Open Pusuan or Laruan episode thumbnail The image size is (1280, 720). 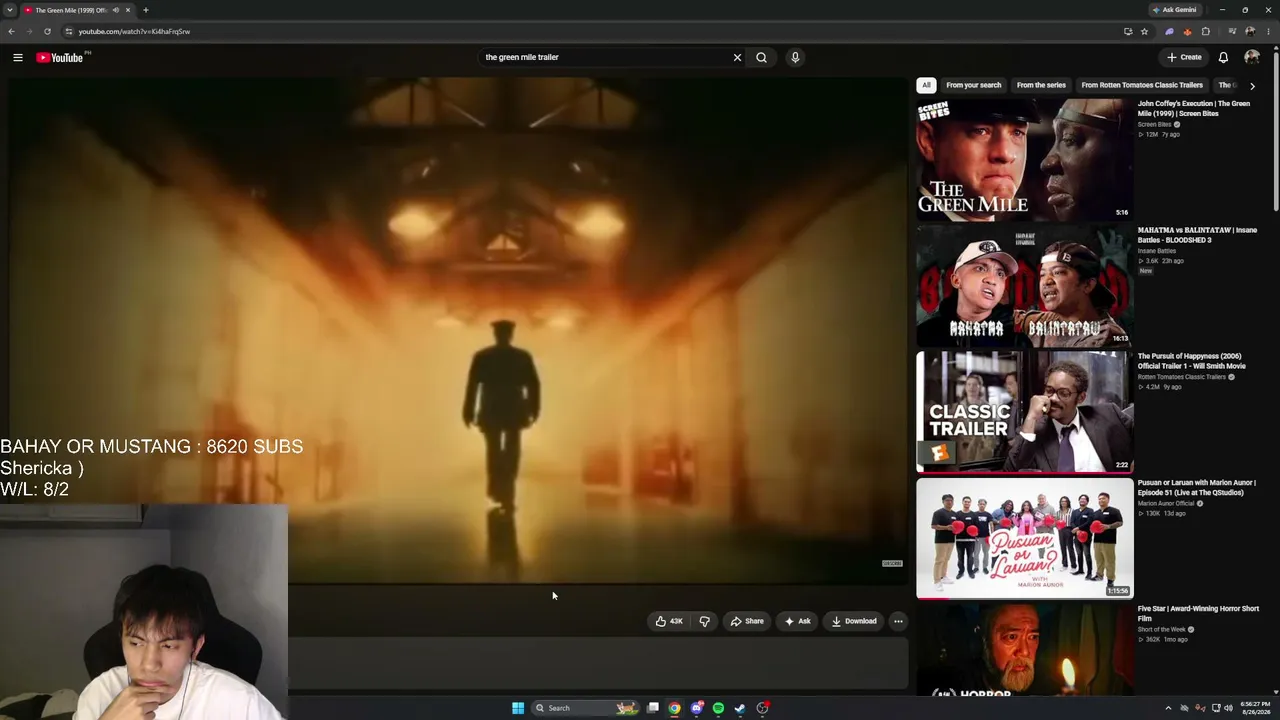[x=1025, y=538]
